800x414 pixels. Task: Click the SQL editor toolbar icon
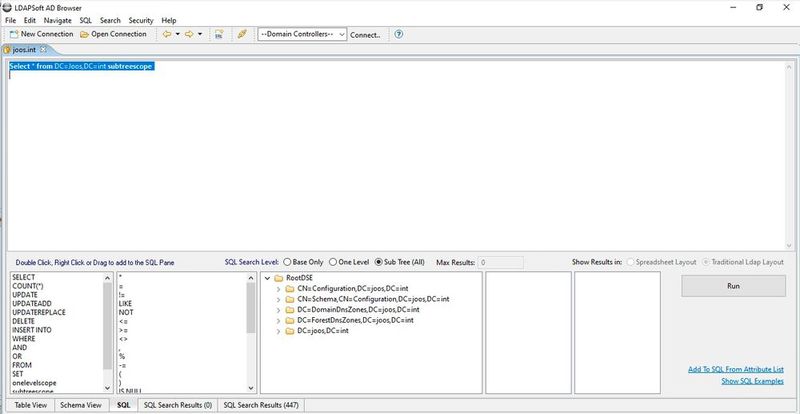[219, 34]
